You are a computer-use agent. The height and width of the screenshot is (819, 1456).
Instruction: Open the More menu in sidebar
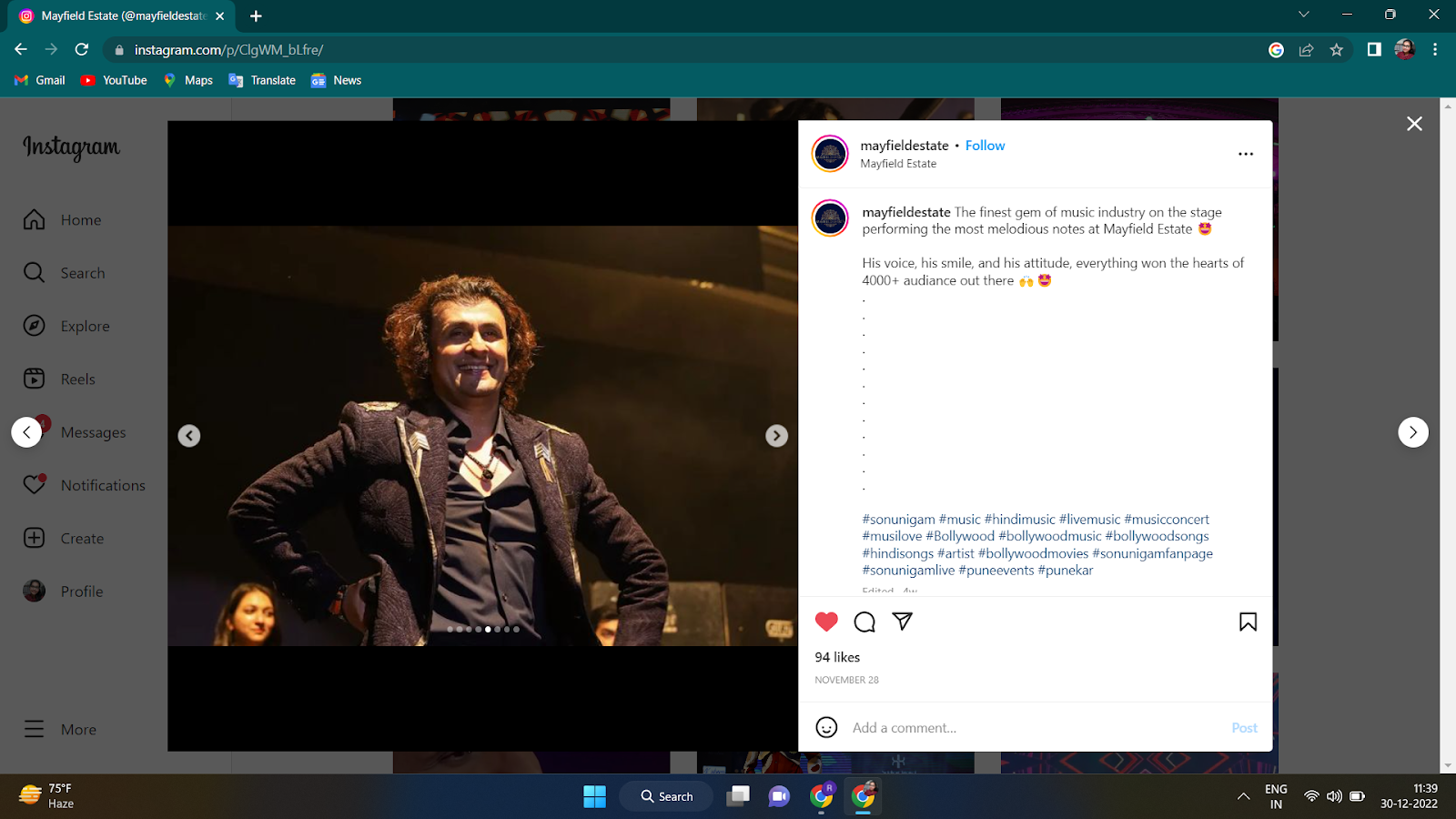(x=60, y=729)
